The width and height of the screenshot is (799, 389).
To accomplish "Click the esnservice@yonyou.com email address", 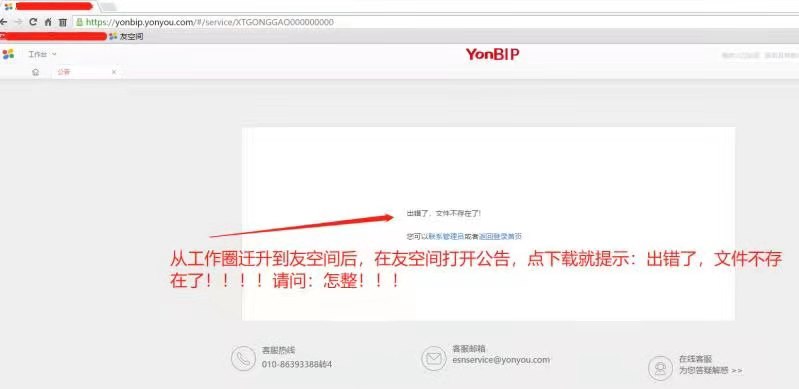I will pyautogui.click(x=501, y=359).
